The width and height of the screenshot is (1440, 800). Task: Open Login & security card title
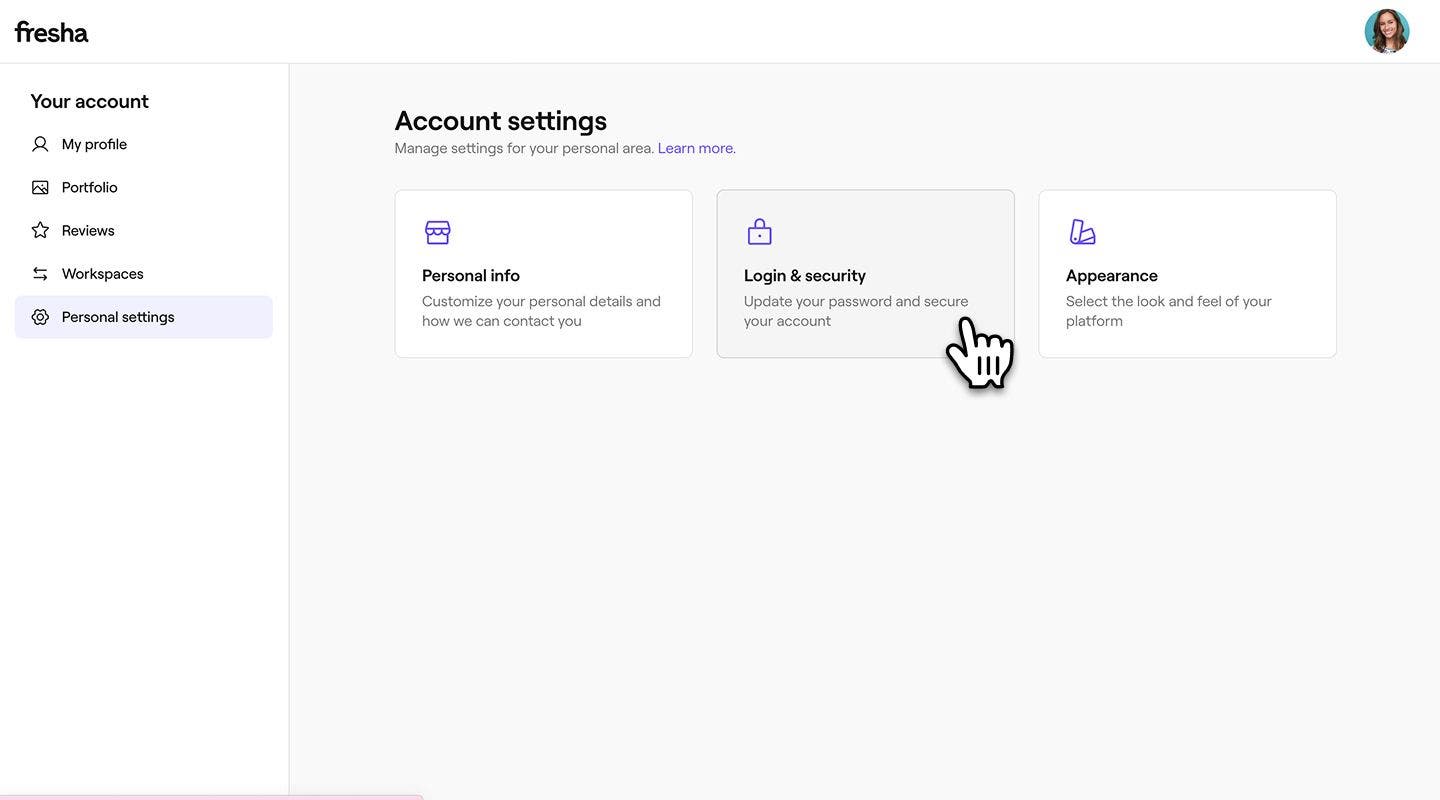805,275
